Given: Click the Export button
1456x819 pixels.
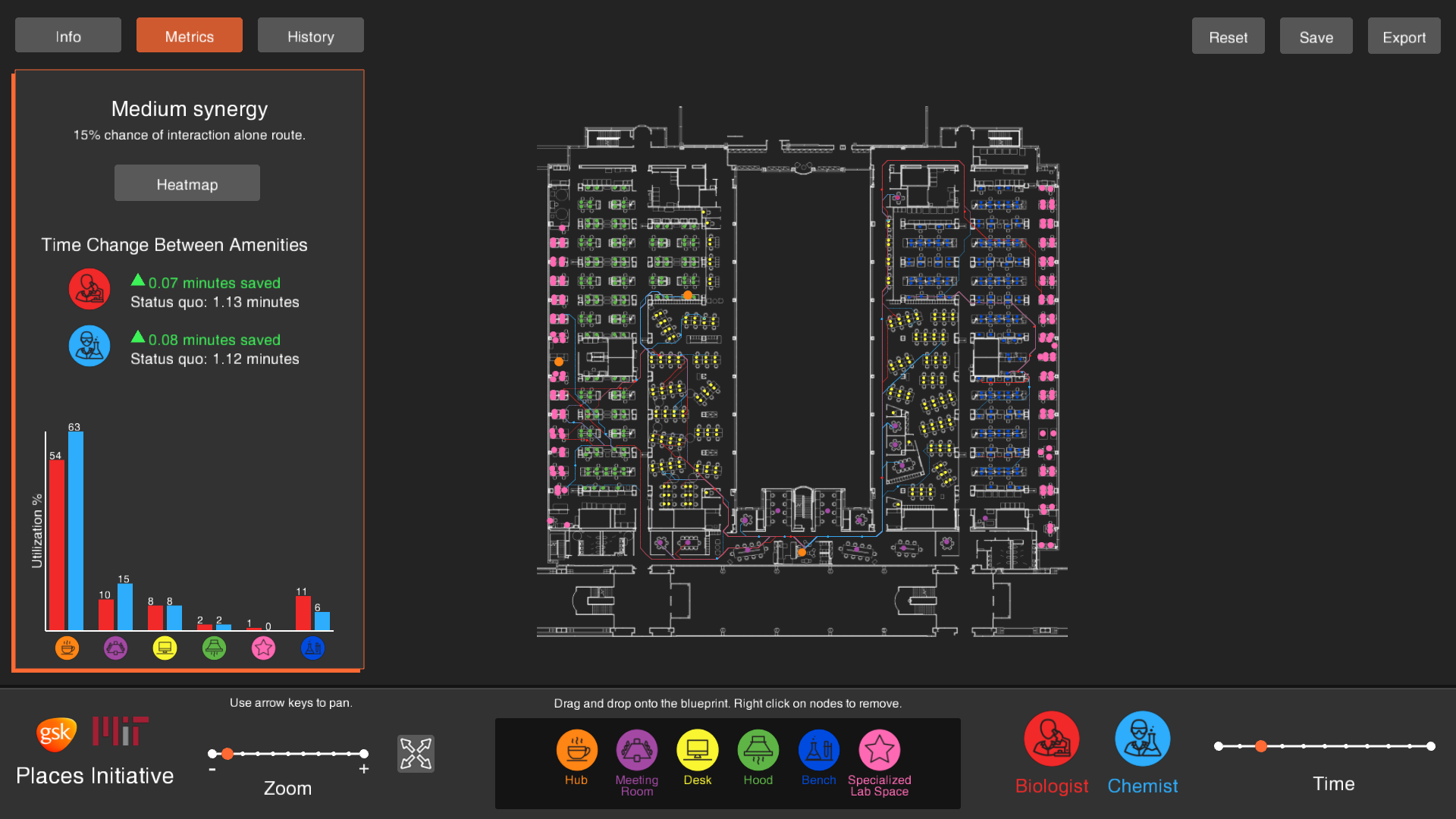Looking at the screenshot, I should [x=1404, y=36].
